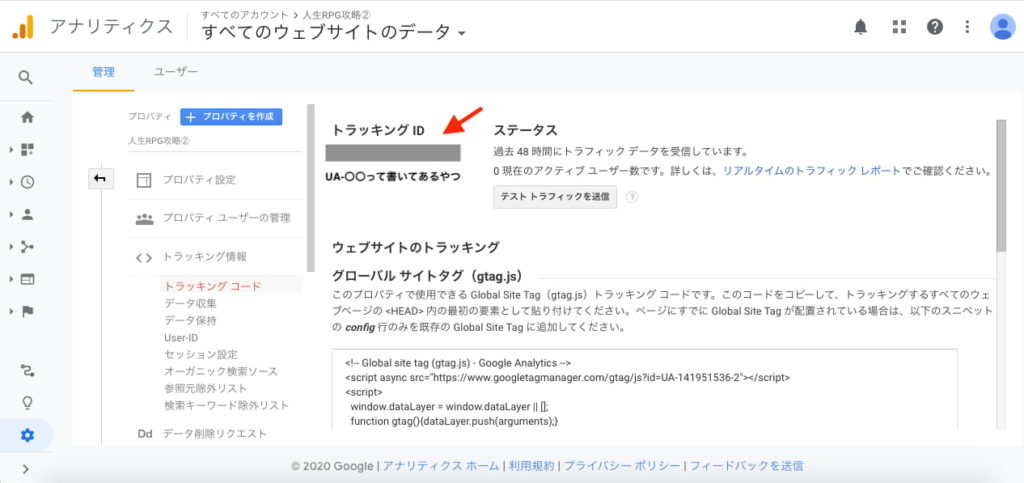This screenshot has width=1024, height=483.
Task: Switch to the ユーザー tab
Action: pyautogui.click(x=176, y=72)
